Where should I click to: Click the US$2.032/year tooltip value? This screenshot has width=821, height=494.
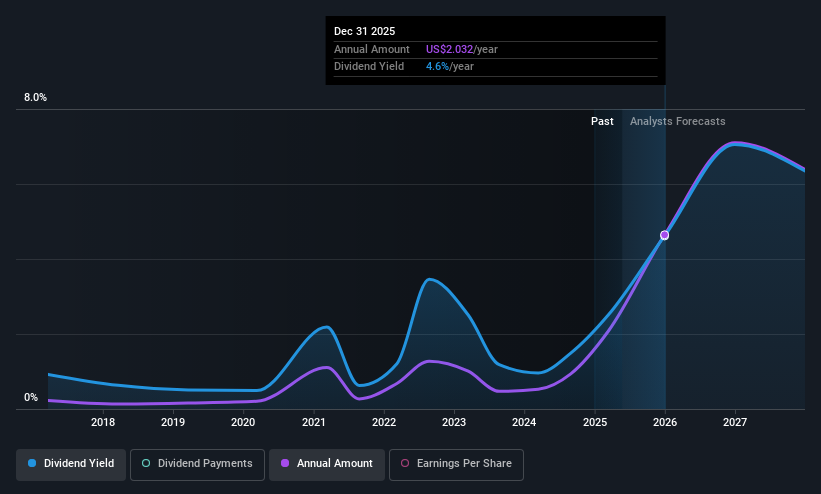[x=461, y=49]
